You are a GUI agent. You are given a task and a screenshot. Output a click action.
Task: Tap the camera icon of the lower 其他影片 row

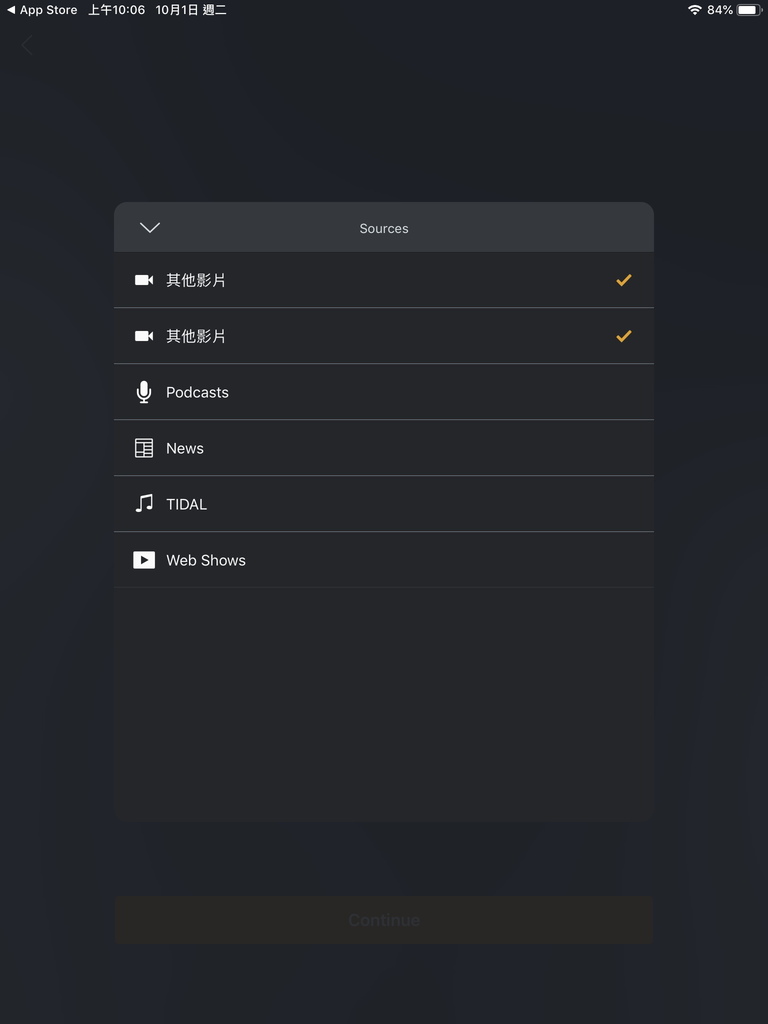144,336
